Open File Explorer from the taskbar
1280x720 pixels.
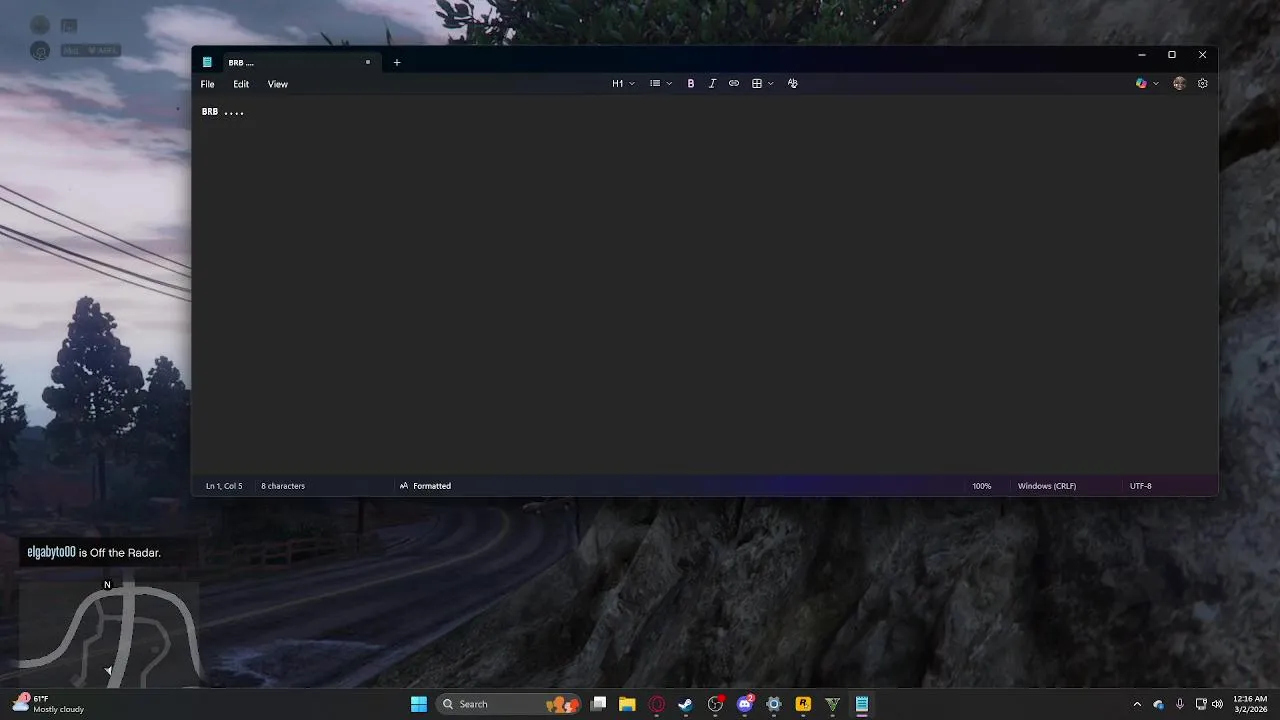coord(627,704)
